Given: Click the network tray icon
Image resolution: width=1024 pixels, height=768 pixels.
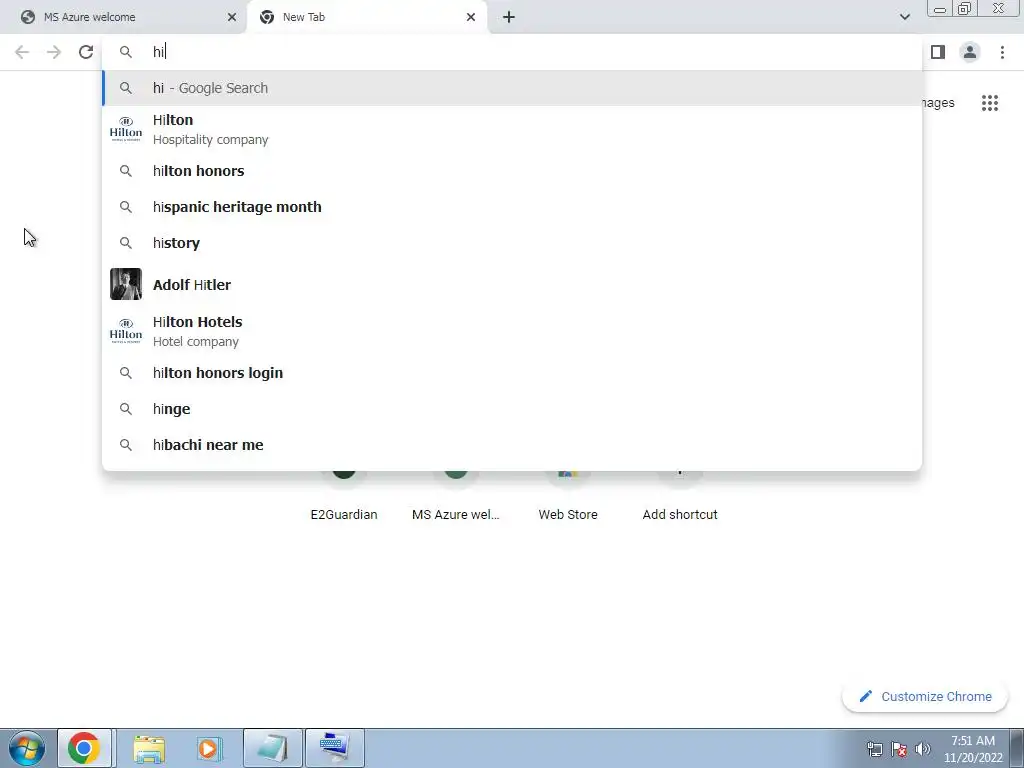Looking at the screenshot, I should pyautogui.click(x=874, y=749).
